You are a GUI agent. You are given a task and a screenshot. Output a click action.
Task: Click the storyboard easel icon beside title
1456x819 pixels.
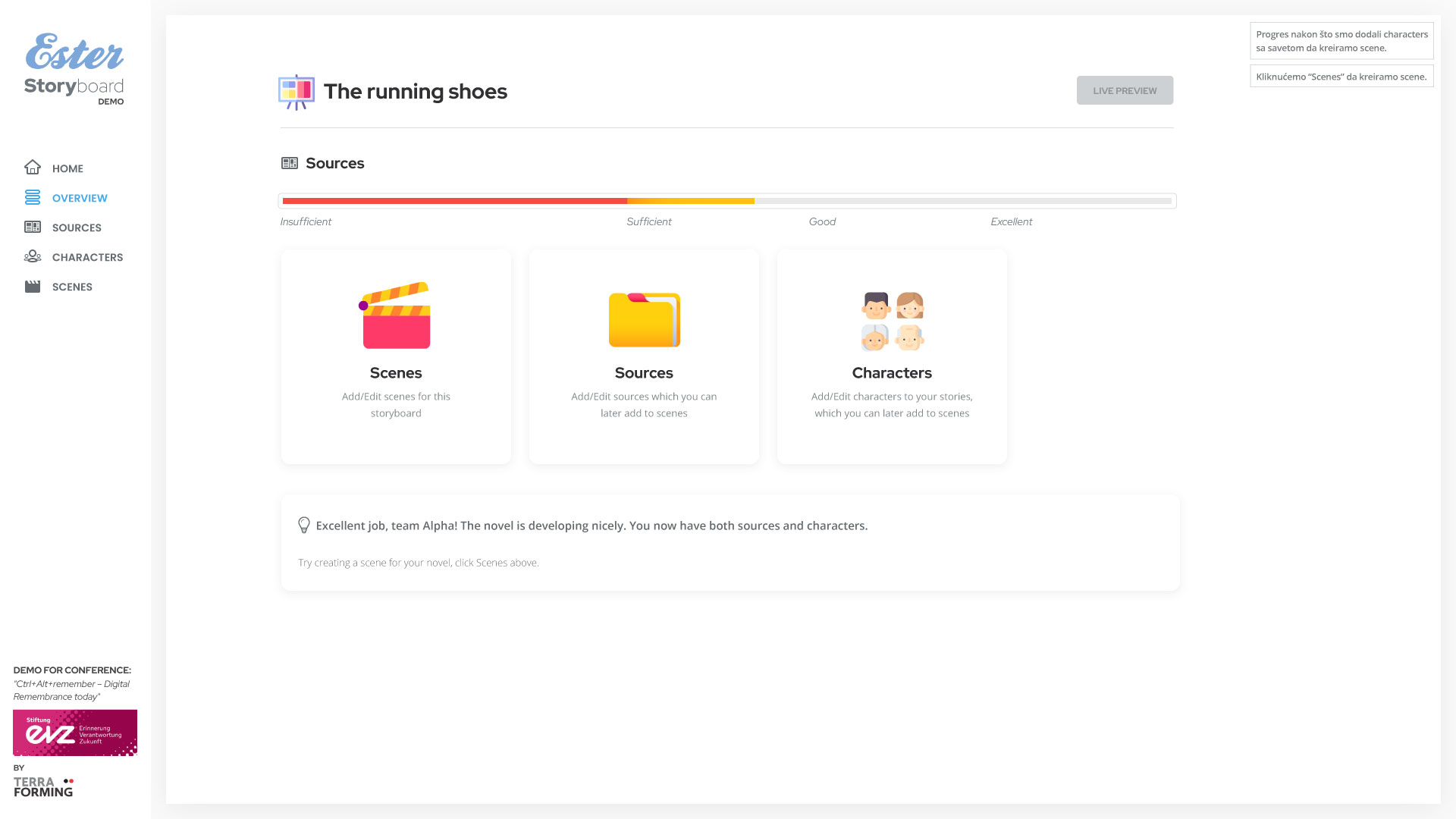(297, 92)
